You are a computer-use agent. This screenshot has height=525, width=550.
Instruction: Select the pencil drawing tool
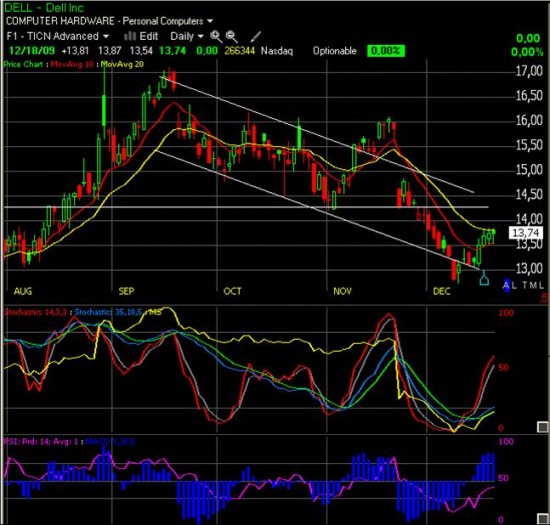[255, 36]
